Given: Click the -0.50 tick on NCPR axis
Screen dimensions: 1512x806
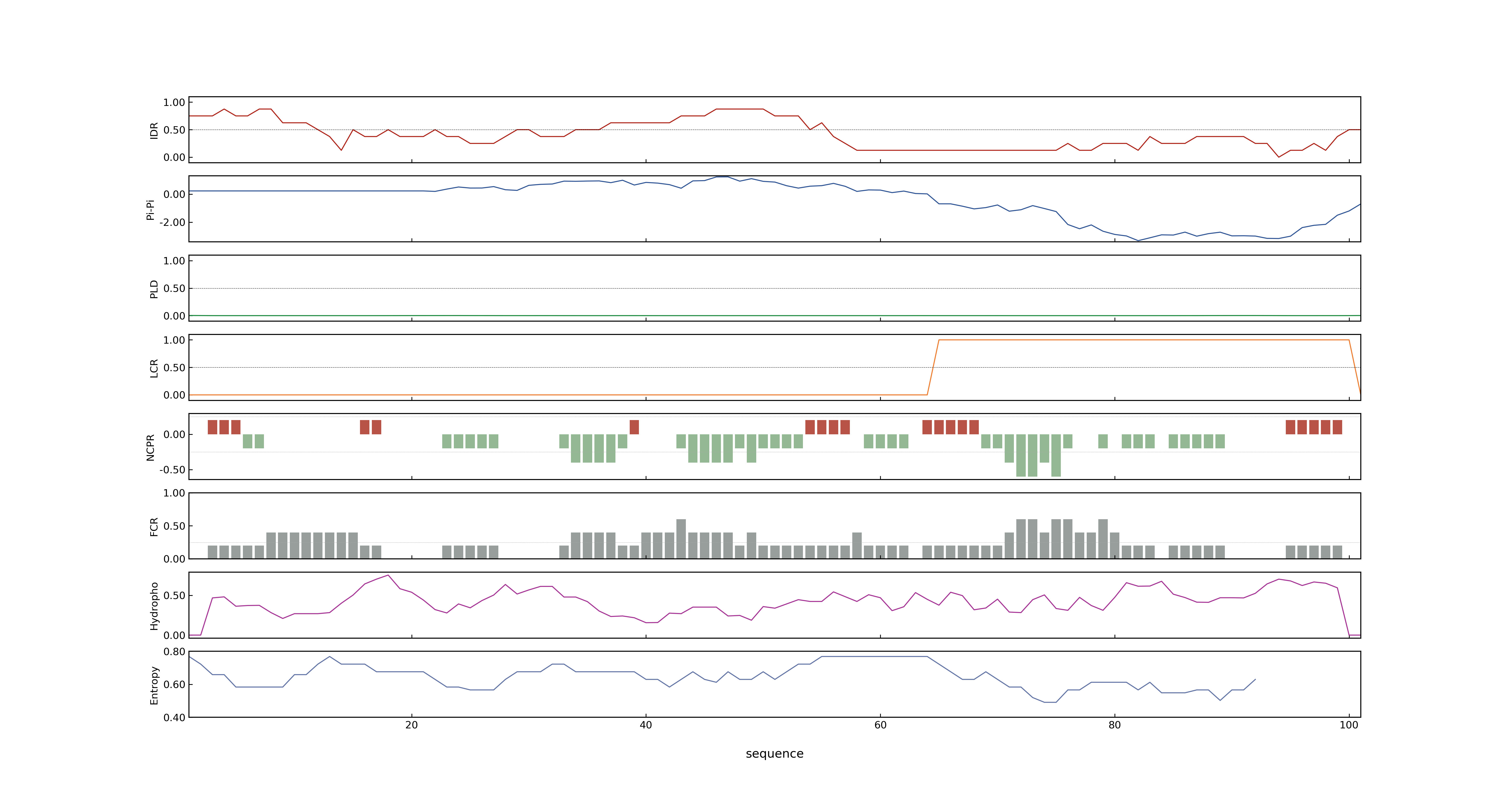Looking at the screenshot, I should coord(172,470).
